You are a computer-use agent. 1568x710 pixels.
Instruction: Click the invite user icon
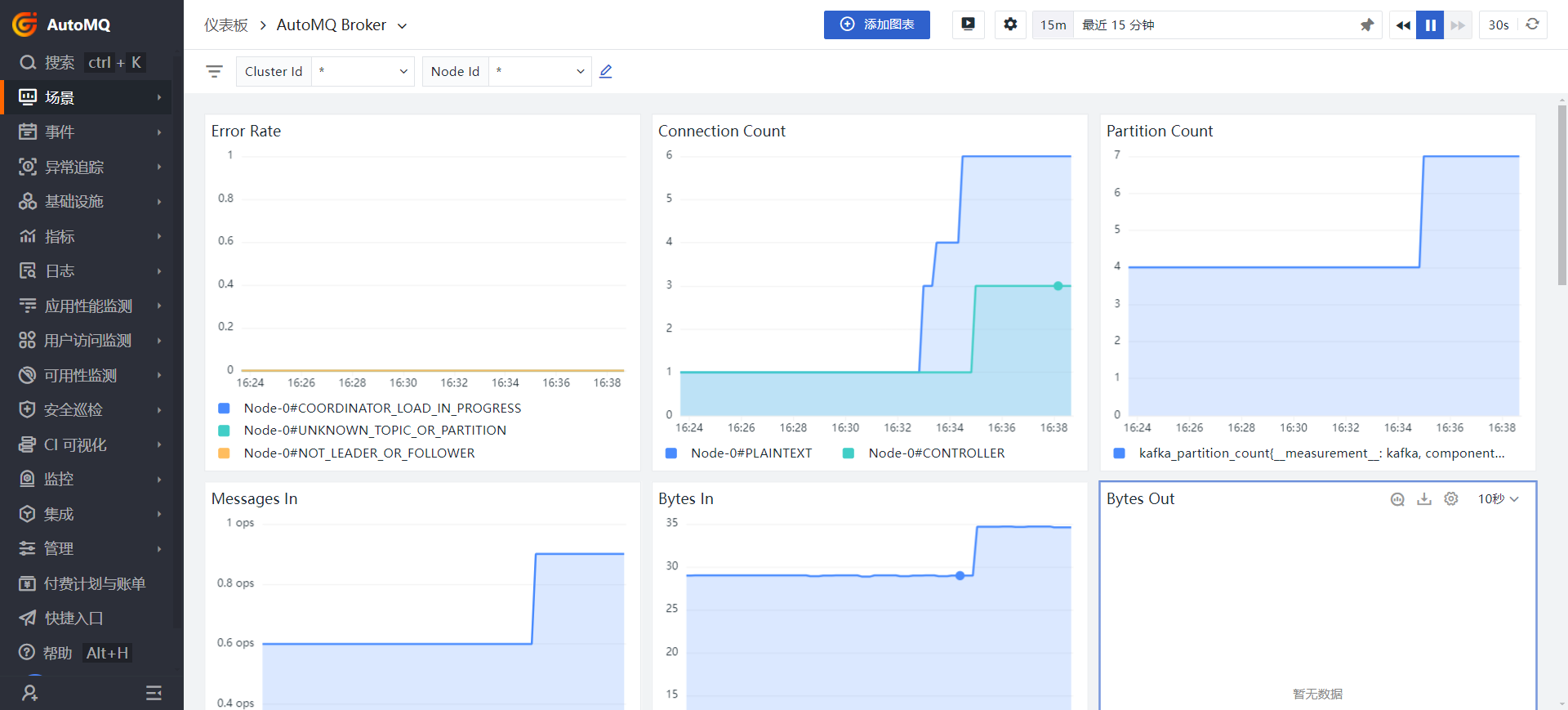(30, 693)
